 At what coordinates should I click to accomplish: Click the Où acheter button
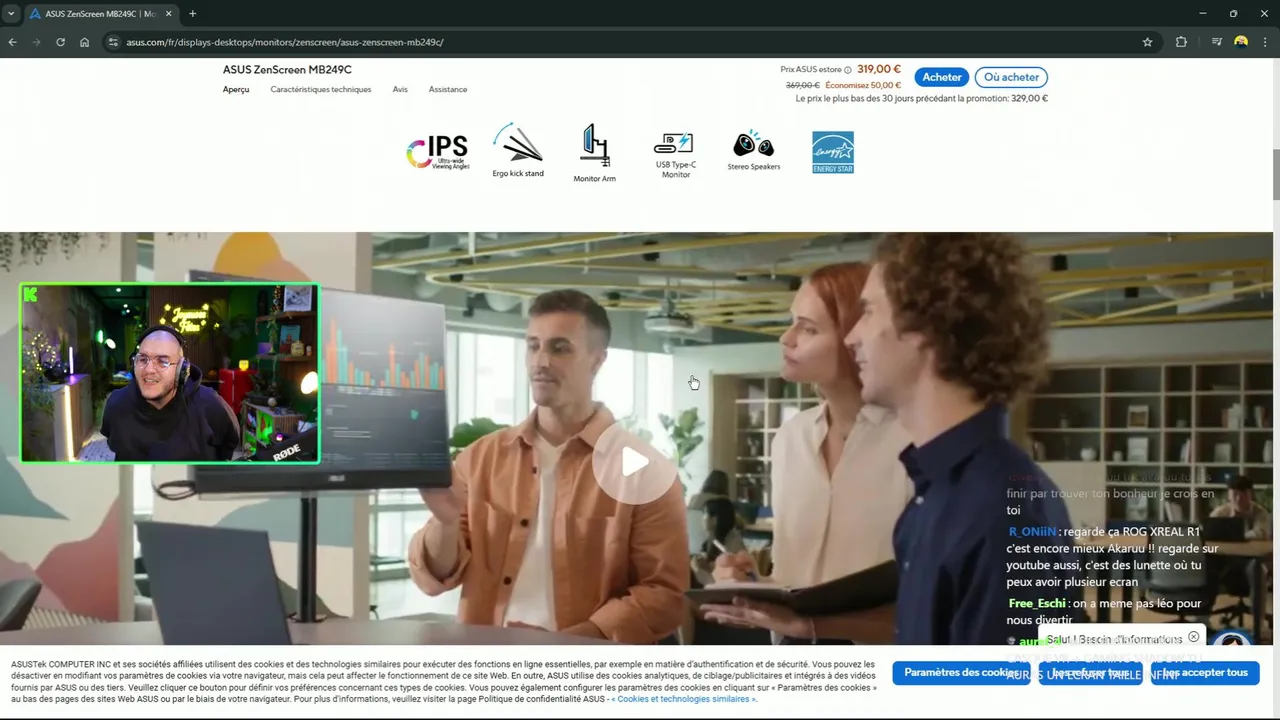coord(1011,77)
